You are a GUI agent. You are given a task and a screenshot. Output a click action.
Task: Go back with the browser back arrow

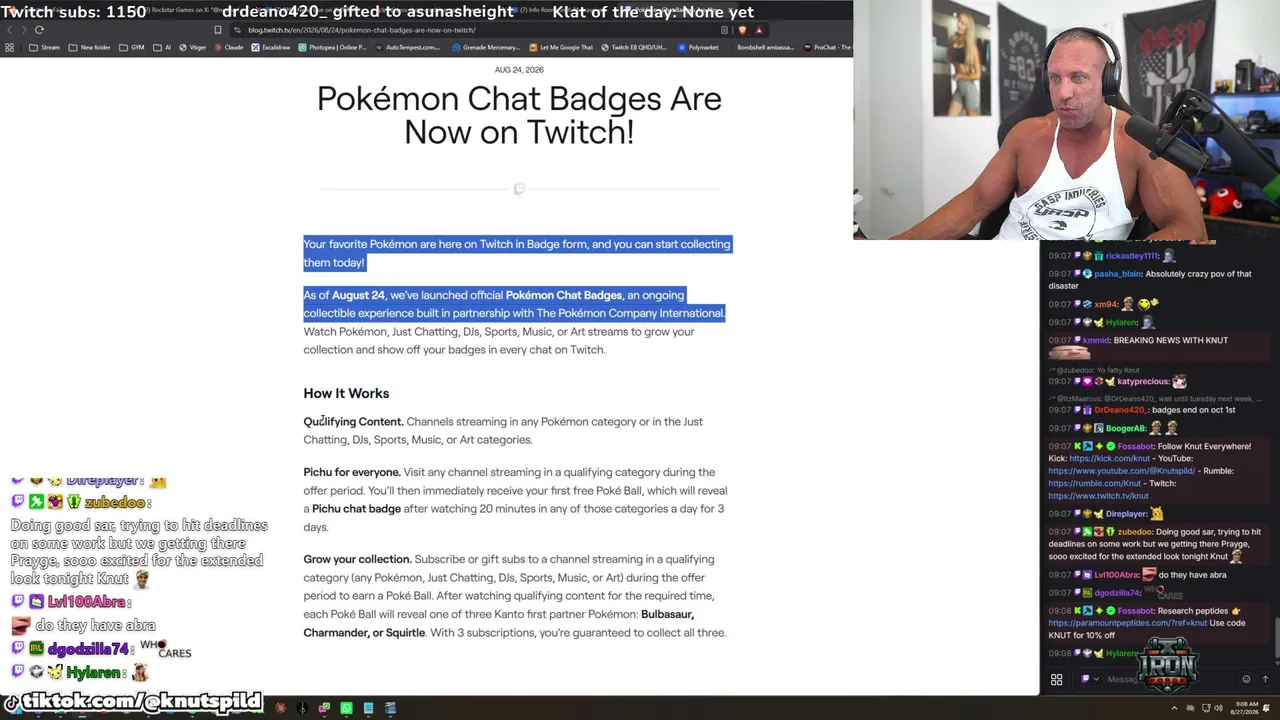tap(9, 30)
